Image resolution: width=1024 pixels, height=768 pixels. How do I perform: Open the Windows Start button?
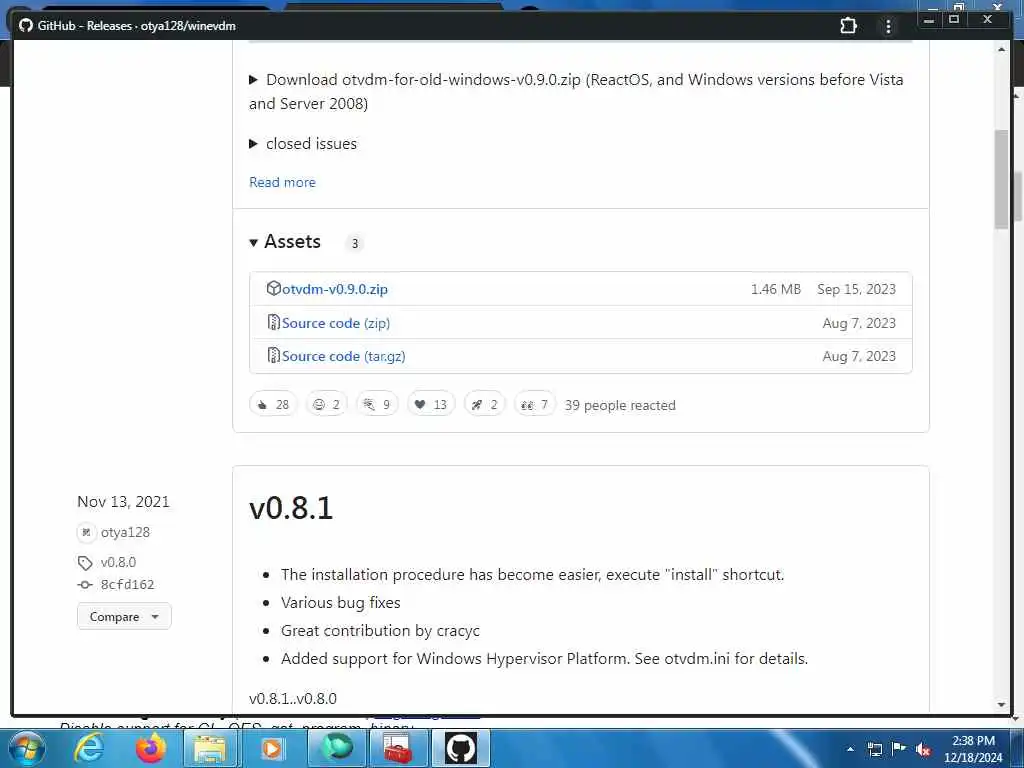[x=26, y=748]
